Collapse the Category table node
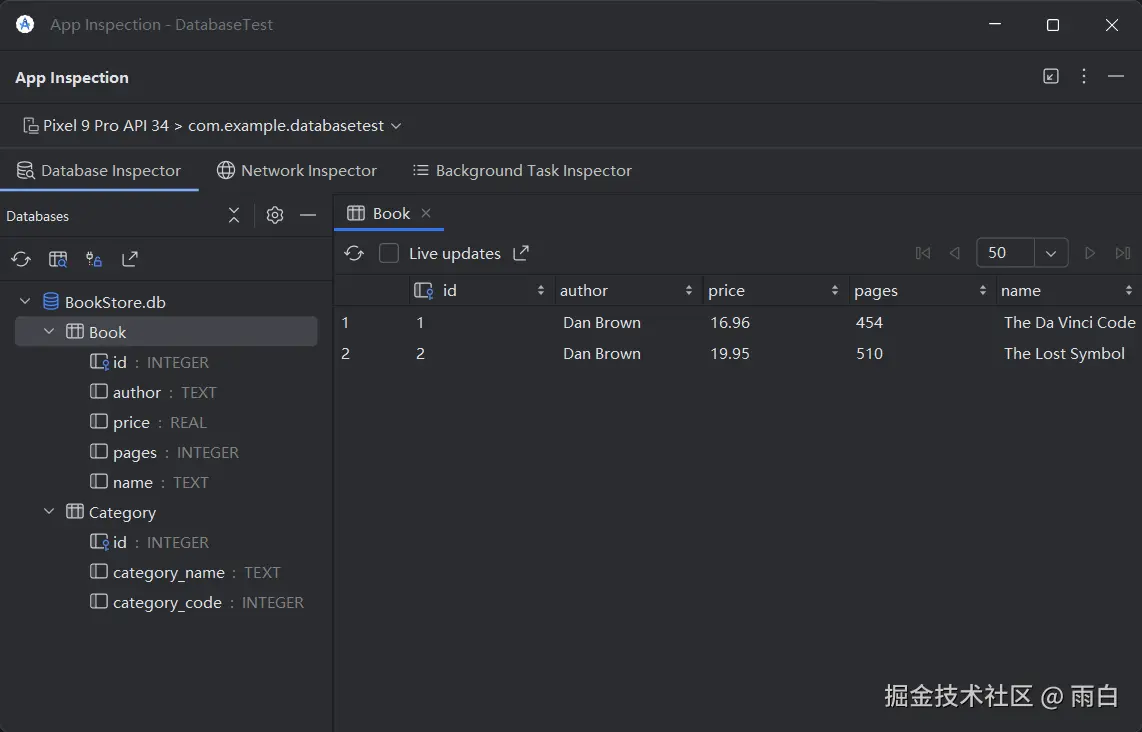Viewport: 1142px width, 732px height. point(49,512)
